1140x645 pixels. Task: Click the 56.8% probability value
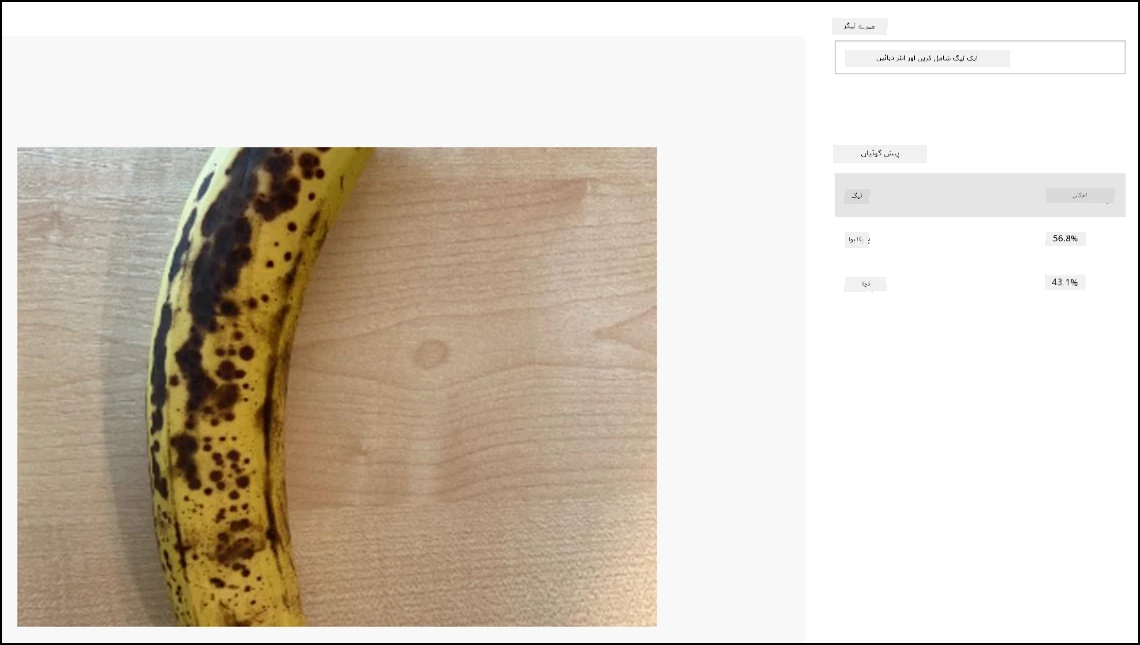pos(1065,239)
